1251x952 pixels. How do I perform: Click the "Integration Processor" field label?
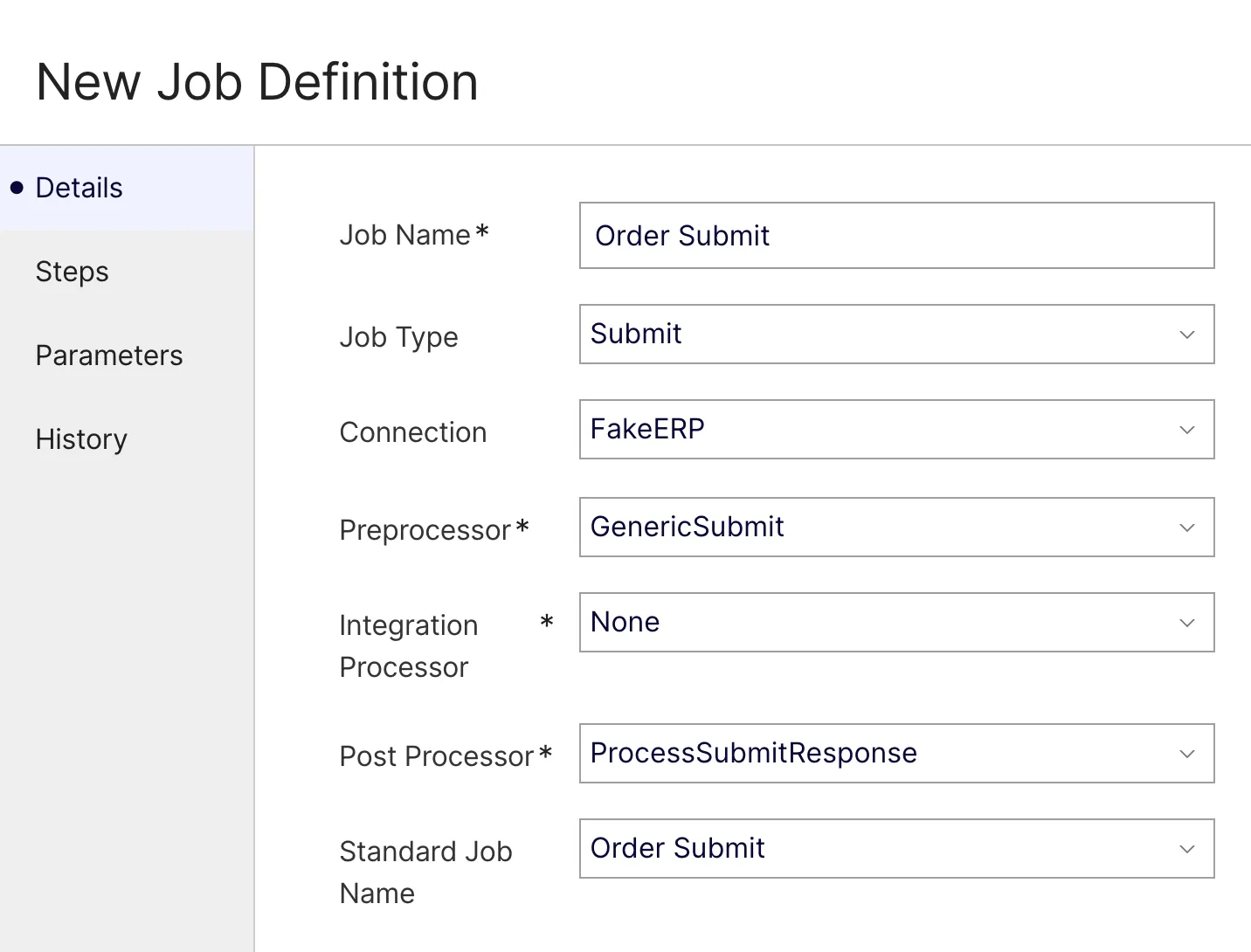(408, 646)
